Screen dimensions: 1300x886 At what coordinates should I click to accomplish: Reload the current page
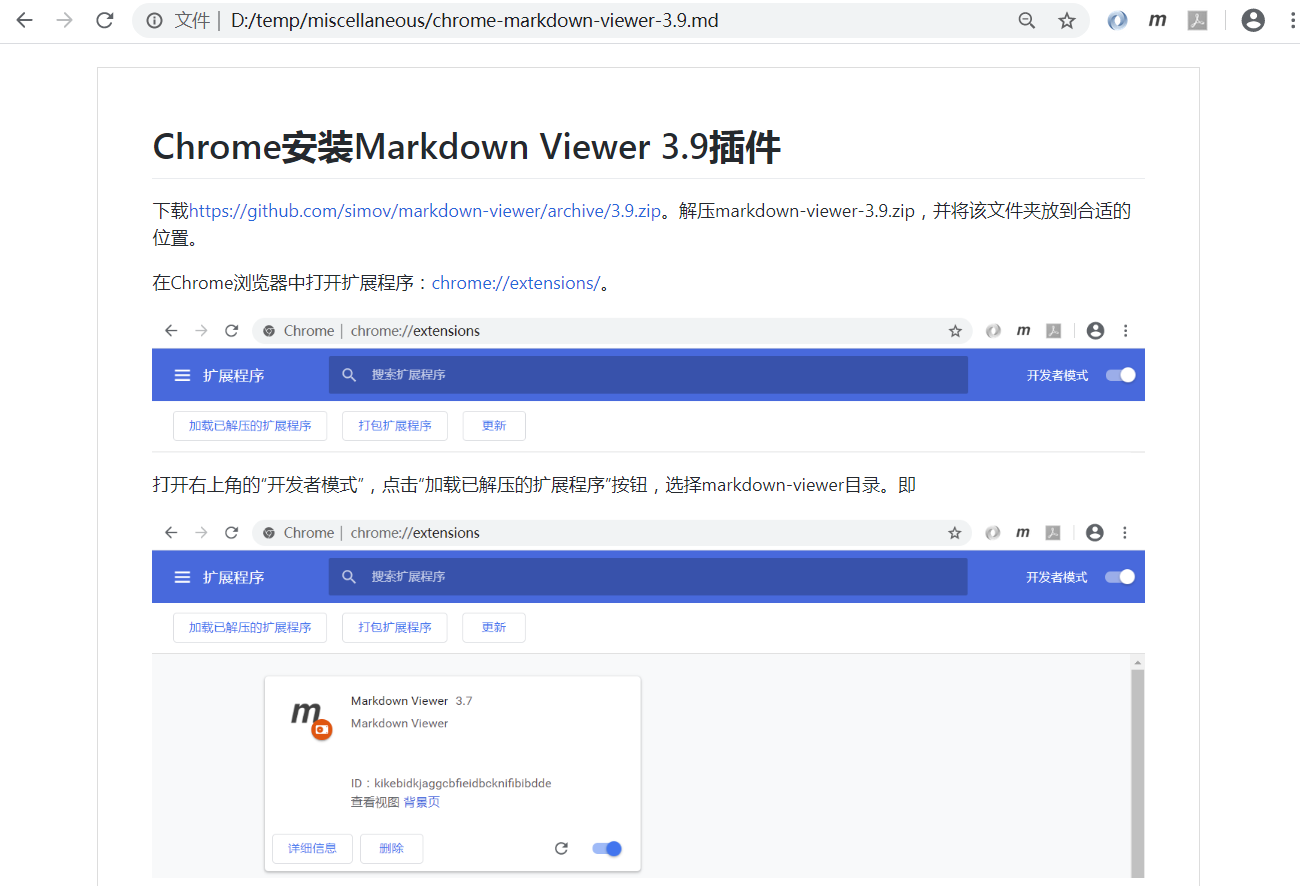pyautogui.click(x=104, y=20)
